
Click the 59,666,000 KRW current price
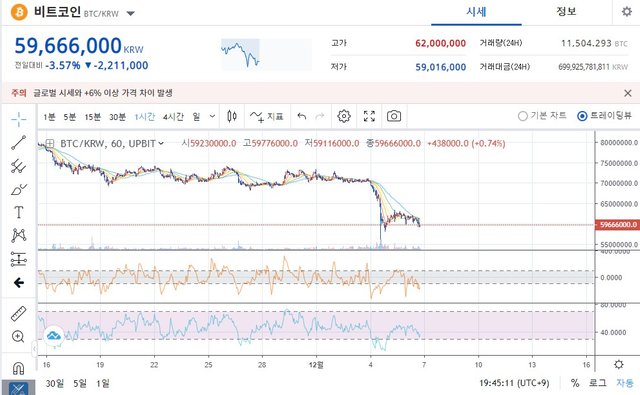[x=79, y=46]
